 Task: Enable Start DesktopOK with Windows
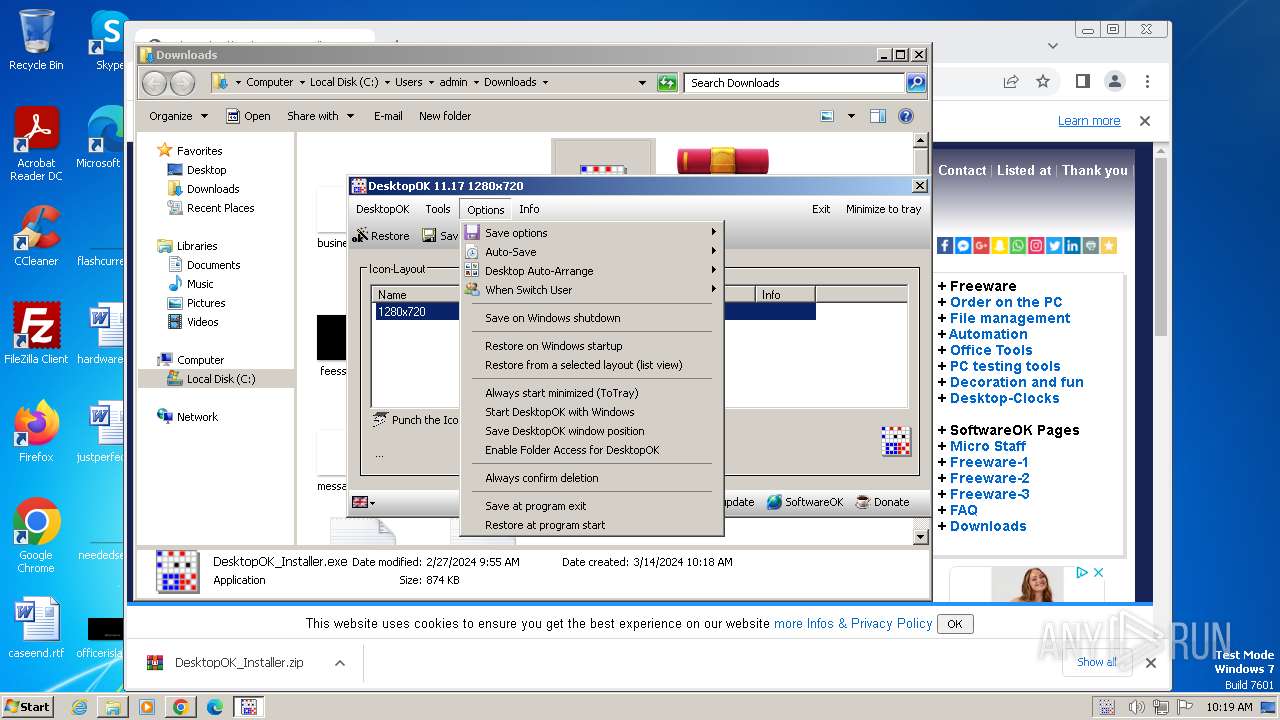(591, 412)
